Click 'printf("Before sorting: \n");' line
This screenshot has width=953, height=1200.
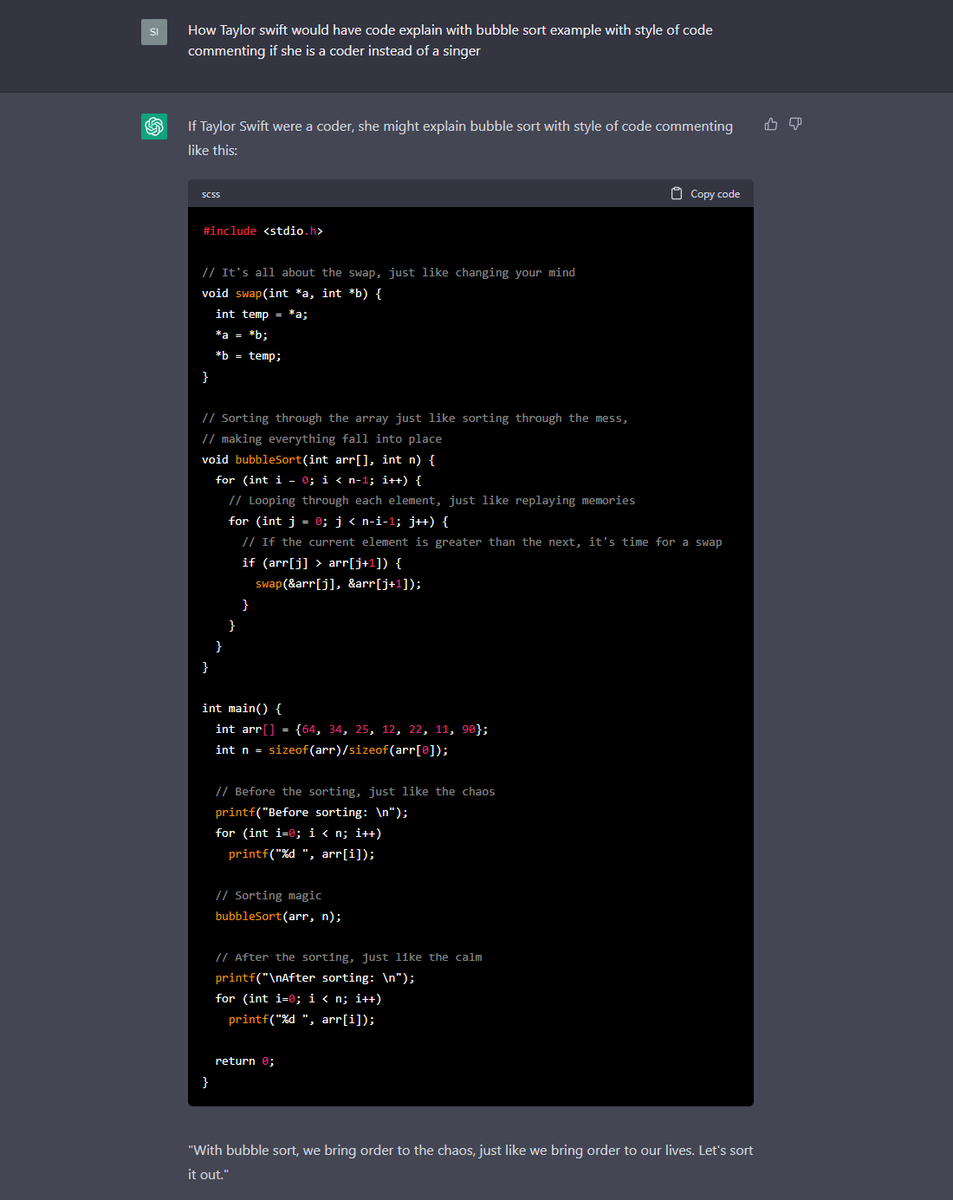point(312,812)
